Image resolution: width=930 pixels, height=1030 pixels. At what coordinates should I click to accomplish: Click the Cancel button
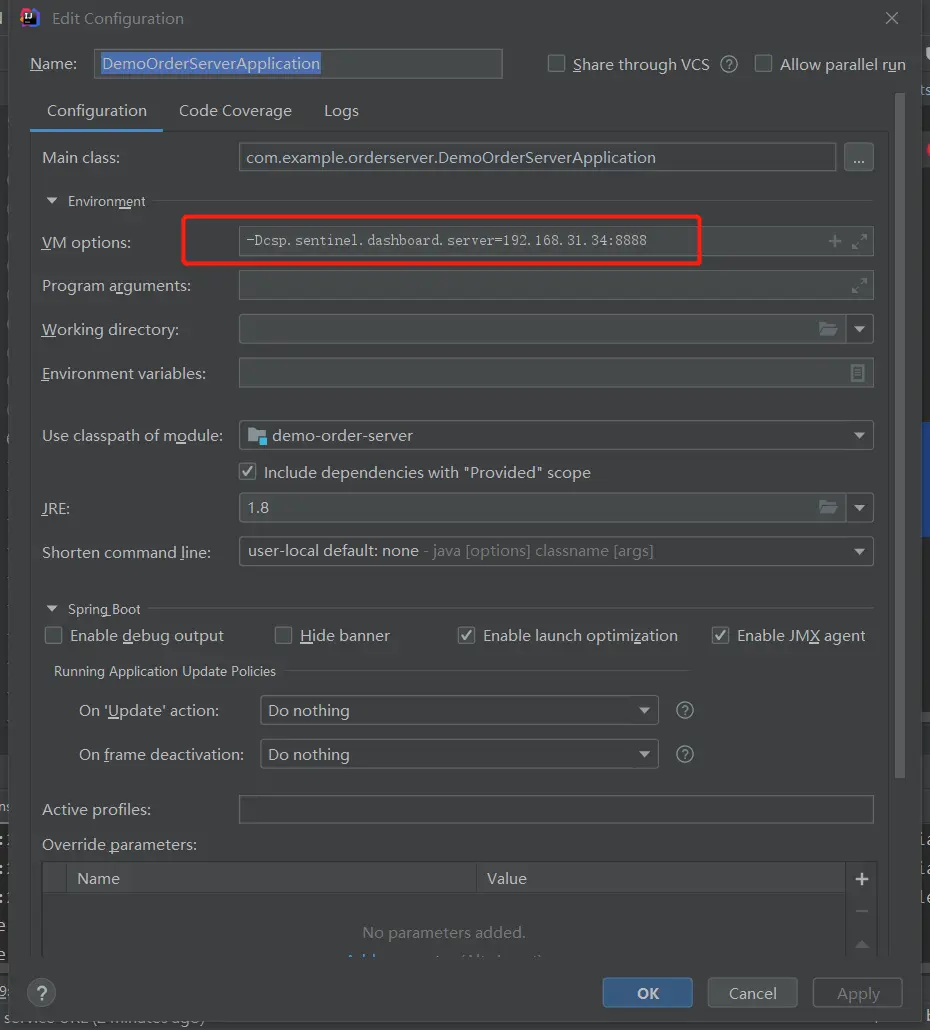pos(752,993)
